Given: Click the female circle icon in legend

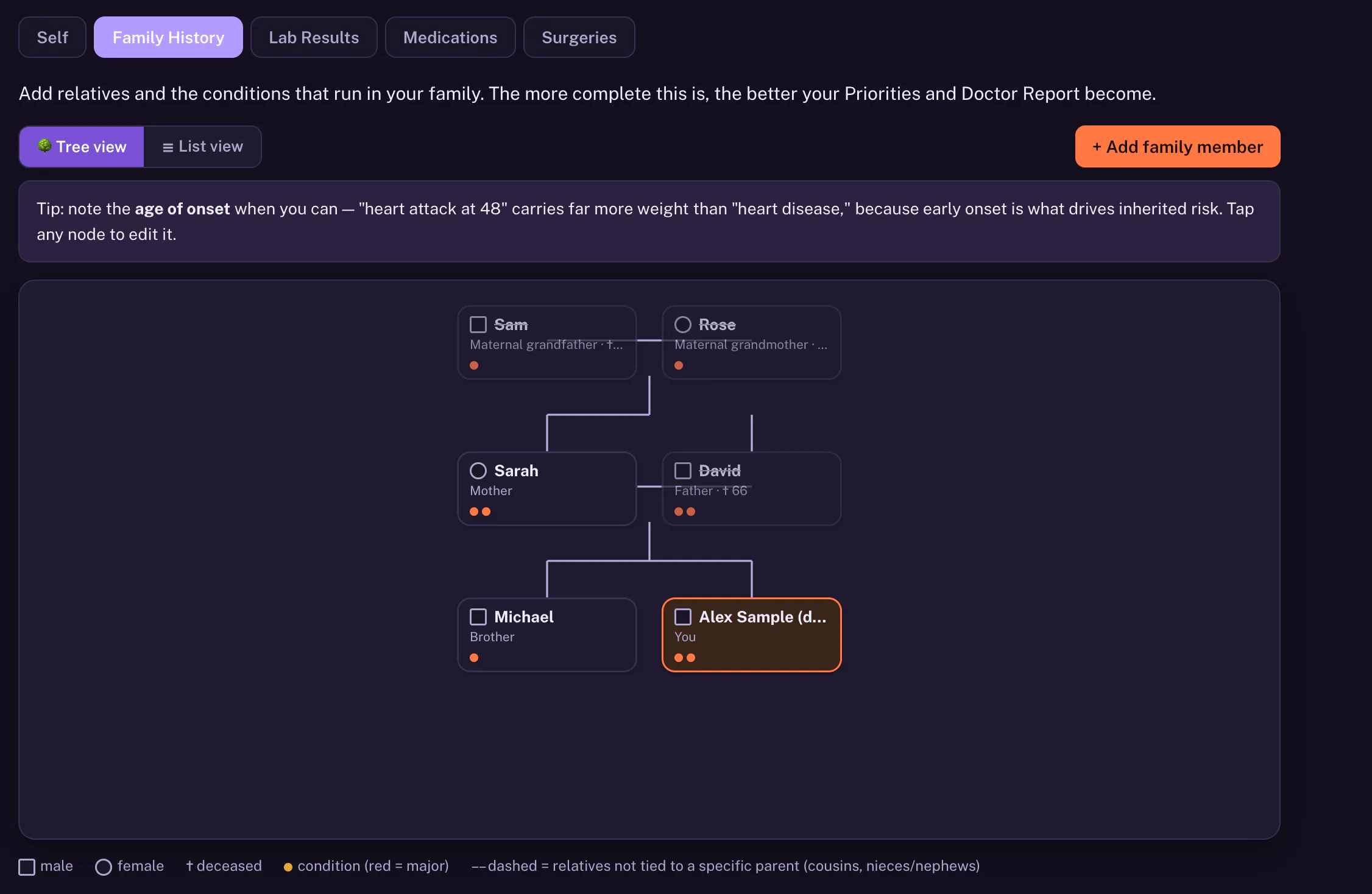Looking at the screenshot, I should pos(104,867).
